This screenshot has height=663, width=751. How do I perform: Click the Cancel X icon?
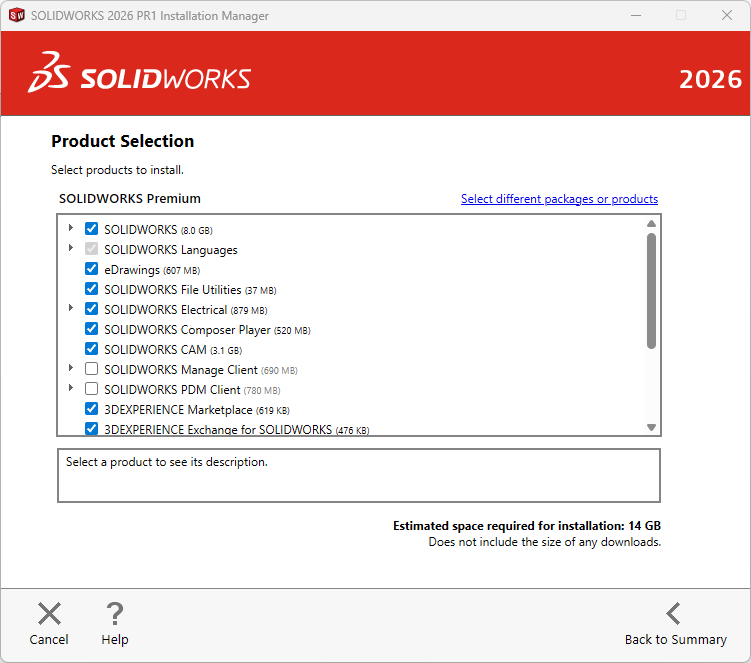[49, 614]
